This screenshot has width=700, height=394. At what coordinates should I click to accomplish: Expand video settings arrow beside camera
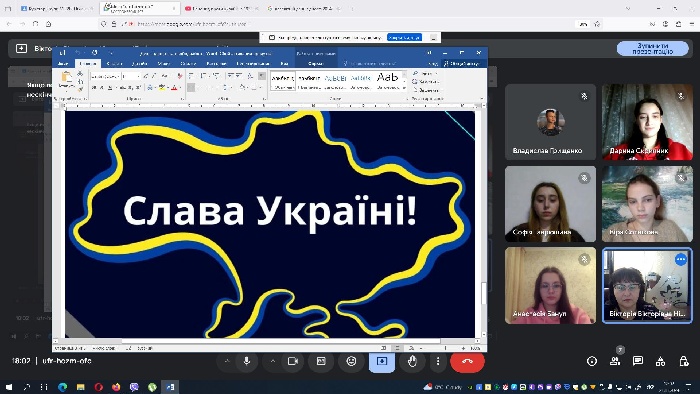[x=272, y=361]
